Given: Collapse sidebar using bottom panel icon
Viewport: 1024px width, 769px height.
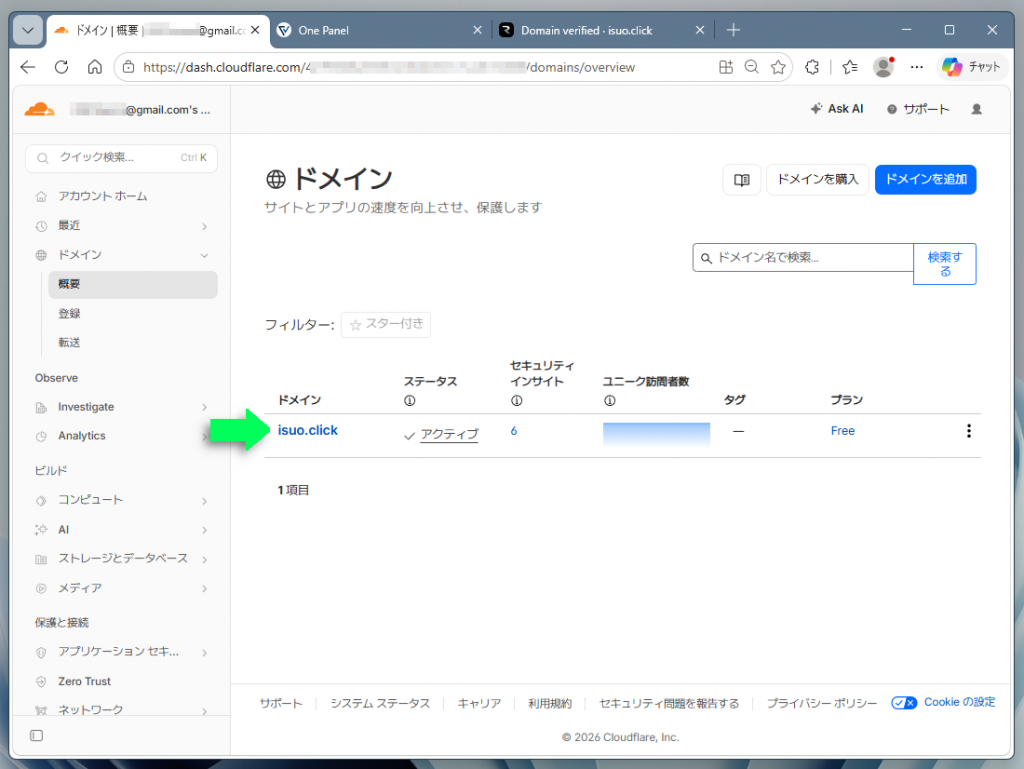Looking at the screenshot, I should pos(37,736).
